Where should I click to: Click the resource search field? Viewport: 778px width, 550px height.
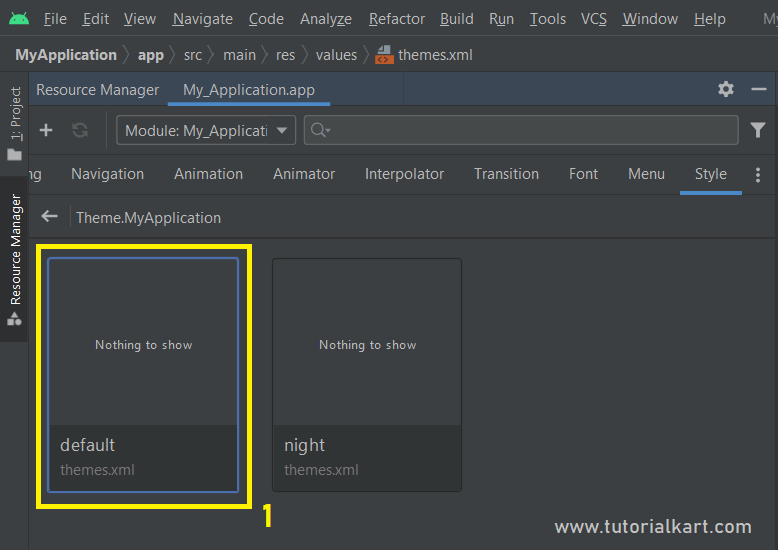click(521, 130)
